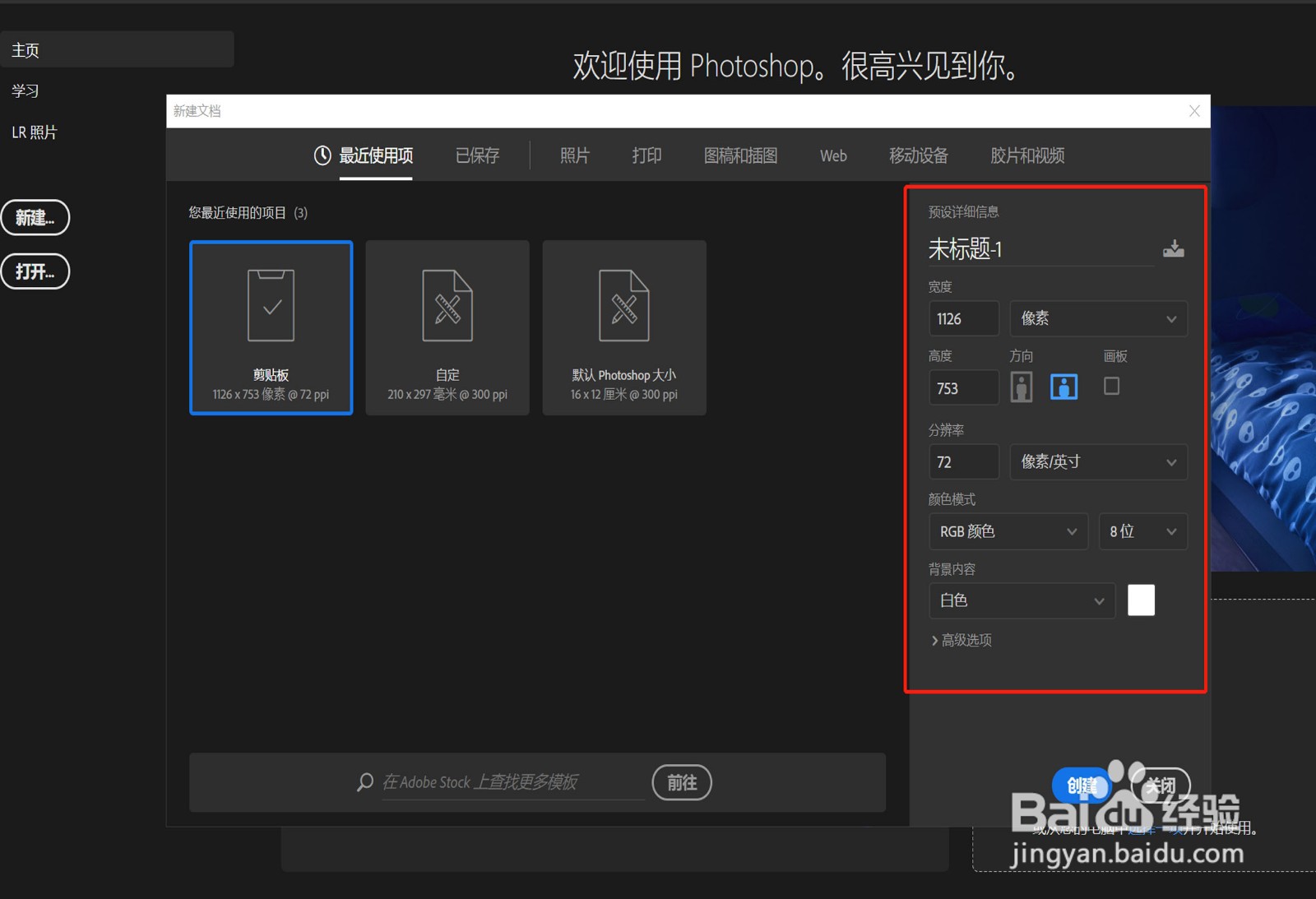Open the 移动设备 tab
Screen dimensions: 1316x899
[919, 155]
